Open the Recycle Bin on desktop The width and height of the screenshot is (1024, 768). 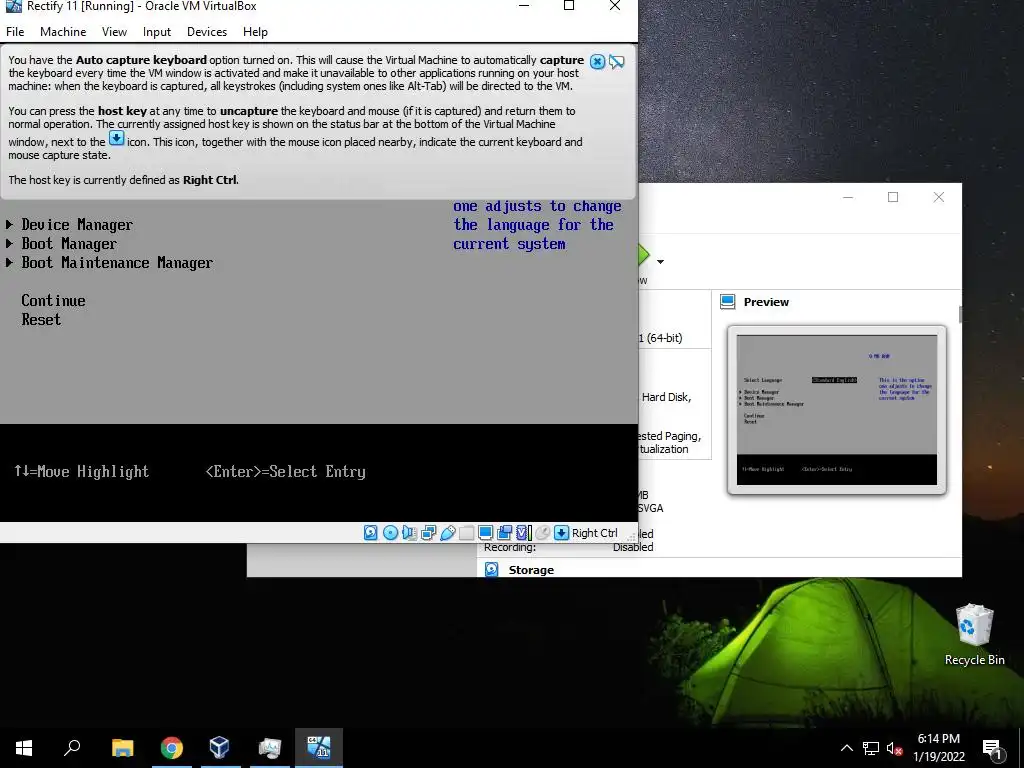click(974, 634)
